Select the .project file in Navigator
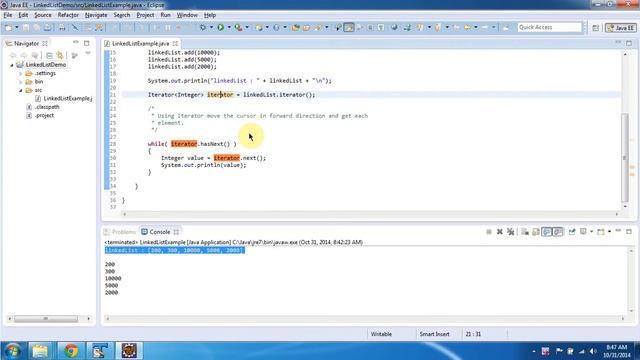The height and width of the screenshot is (360, 640). click(x=40, y=116)
